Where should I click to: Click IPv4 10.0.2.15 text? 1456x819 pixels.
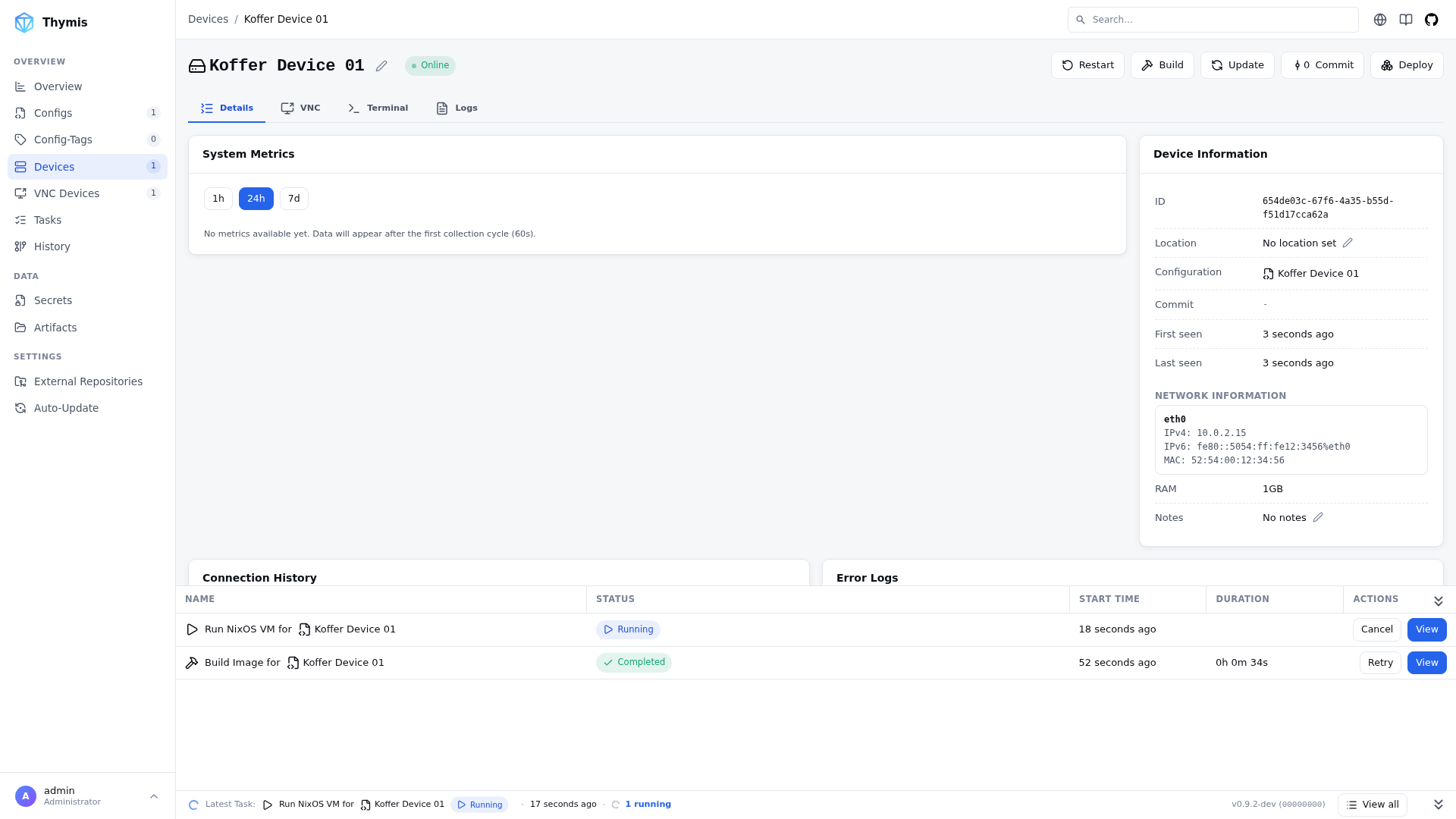click(1205, 434)
